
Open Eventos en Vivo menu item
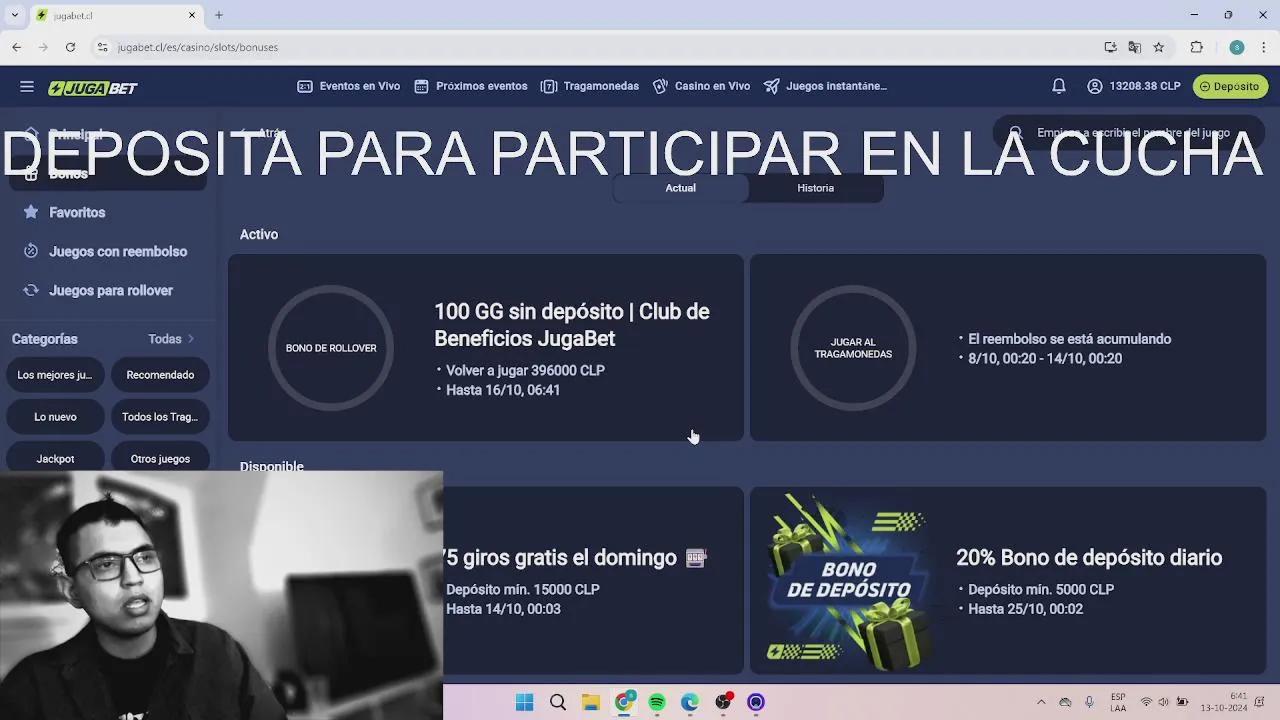pyautogui.click(x=349, y=86)
